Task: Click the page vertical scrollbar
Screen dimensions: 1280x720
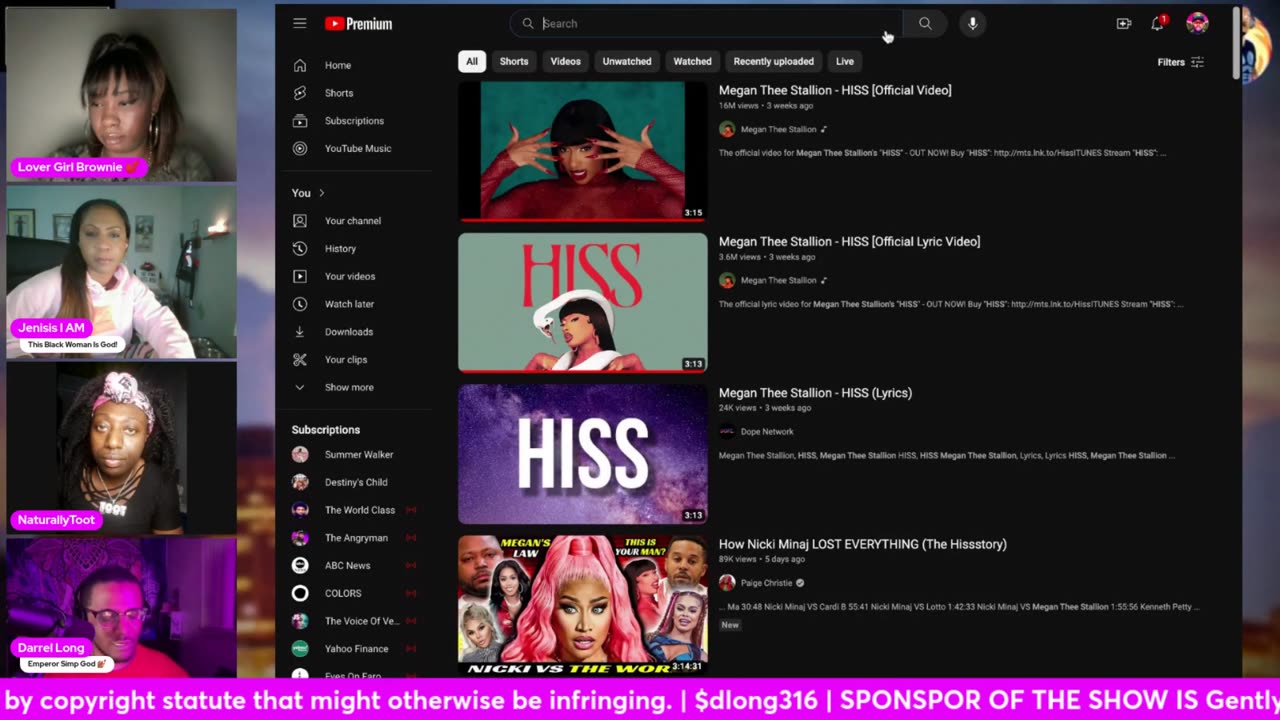Action: (x=1236, y=45)
